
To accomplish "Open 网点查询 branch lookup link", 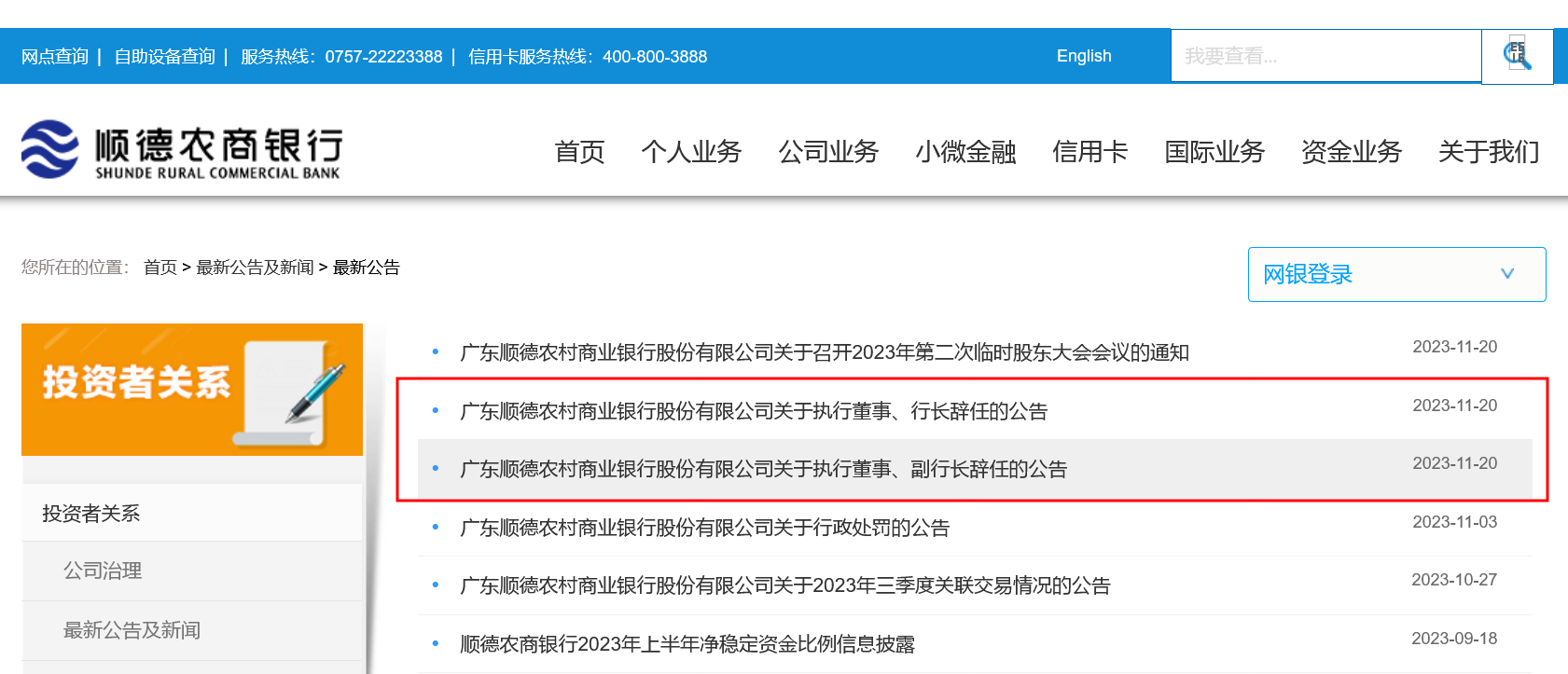I will (x=55, y=57).
